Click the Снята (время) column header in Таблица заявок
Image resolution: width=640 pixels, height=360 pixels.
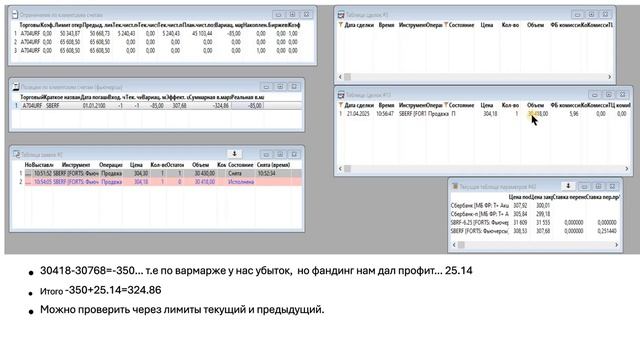[273, 165]
